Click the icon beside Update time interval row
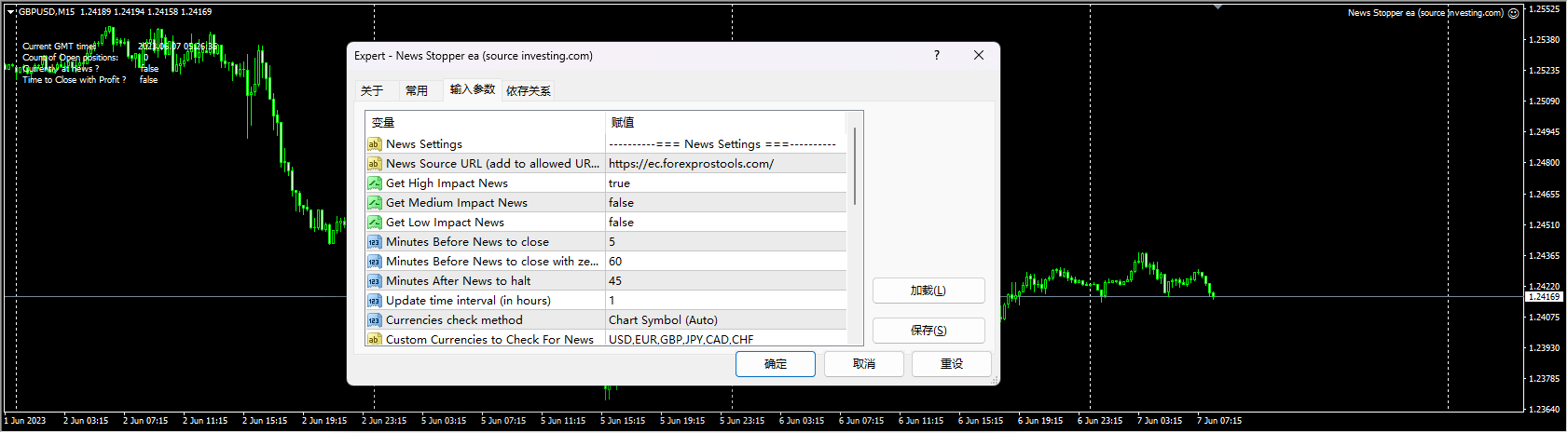The width and height of the screenshot is (1568, 433). click(x=374, y=301)
